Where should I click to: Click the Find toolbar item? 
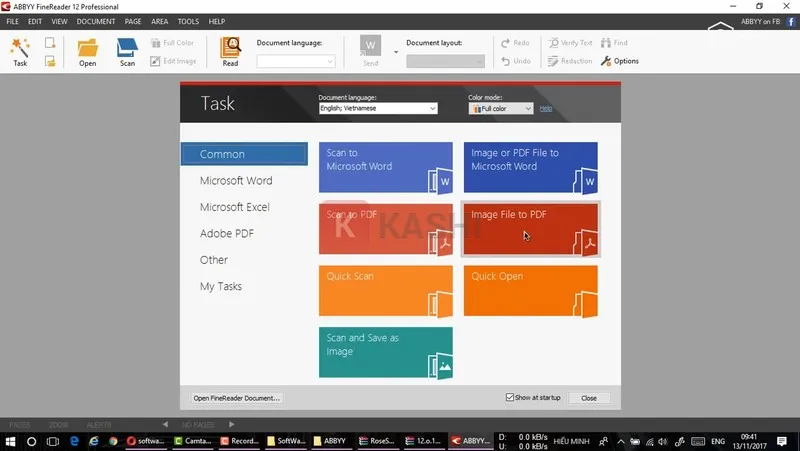point(614,43)
